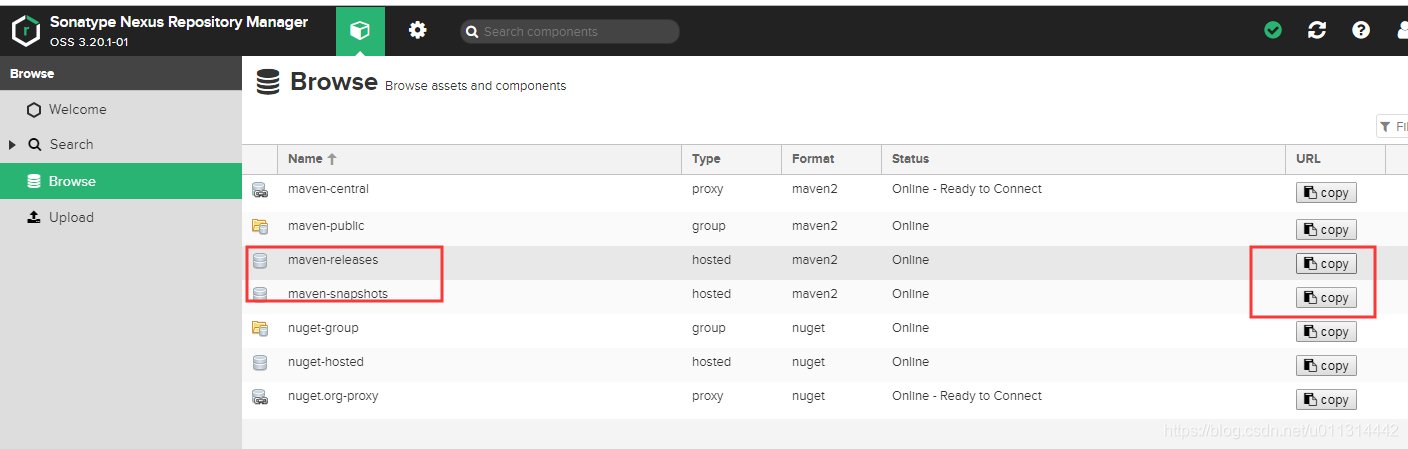Image resolution: width=1408 pixels, height=449 pixels.
Task: Open the Administration gear icon
Action: (x=418, y=31)
